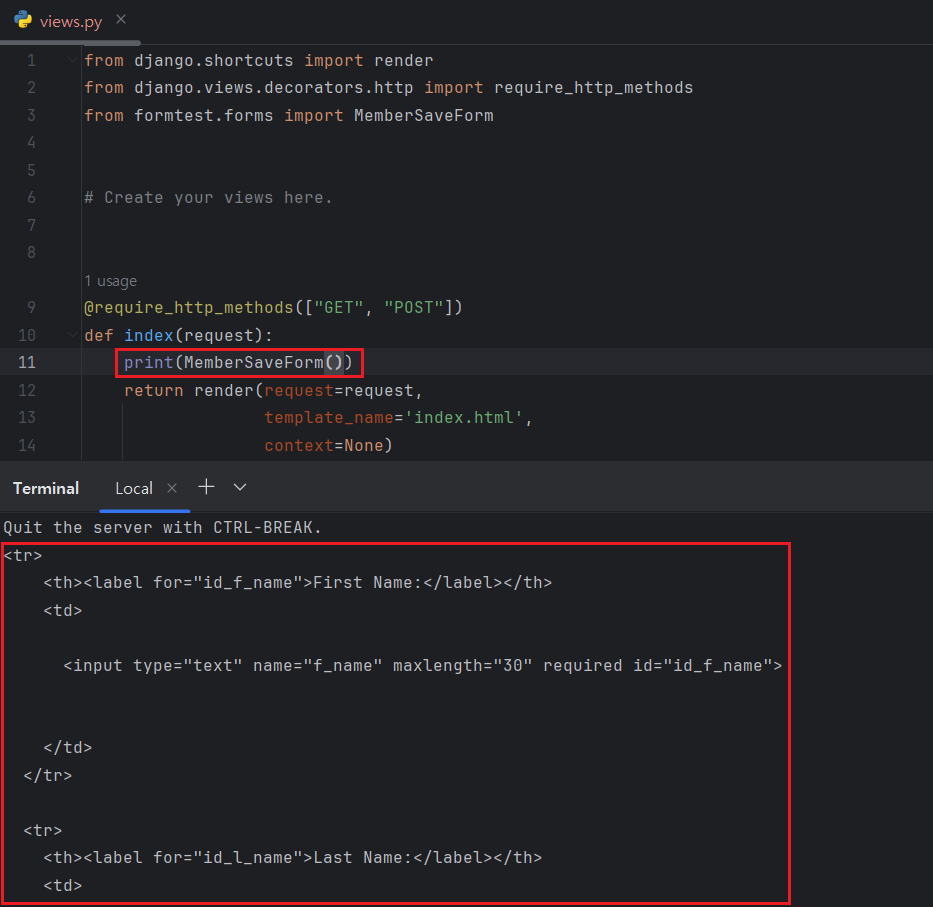This screenshot has width=933, height=907.
Task: Switch to the views.py tab
Action: pos(70,21)
